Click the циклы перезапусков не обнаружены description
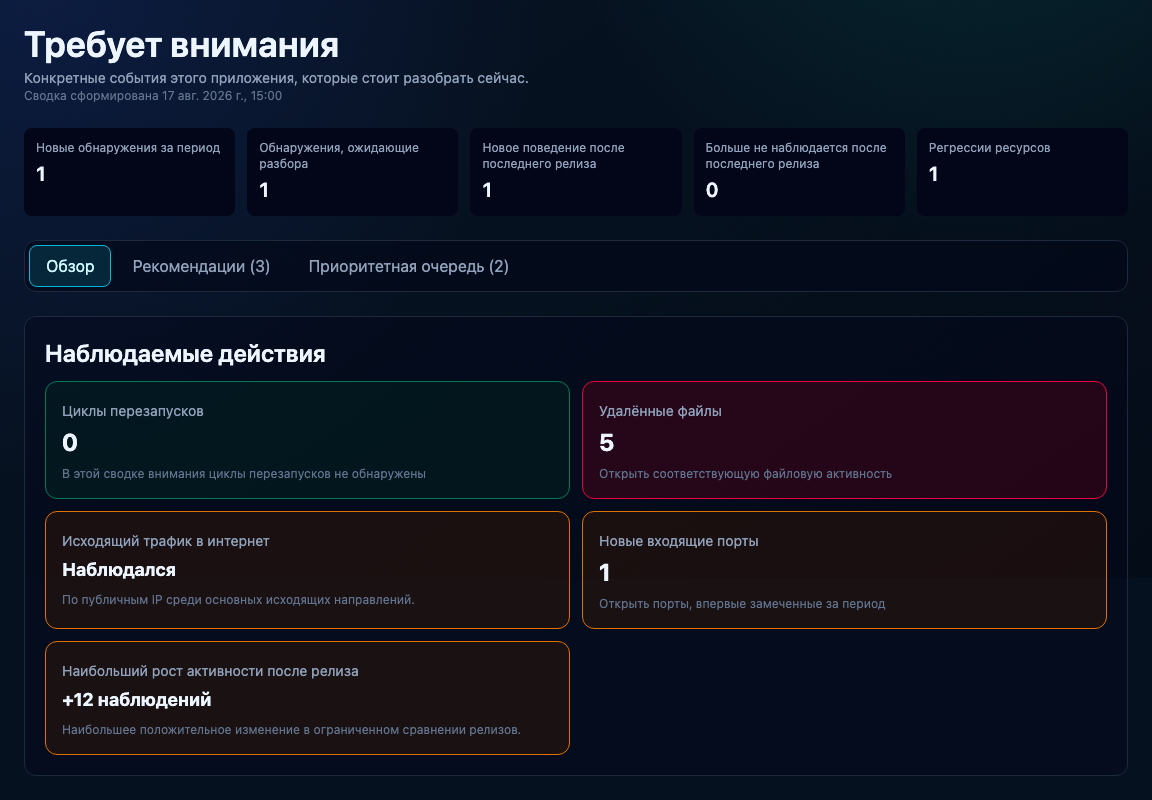The height and width of the screenshot is (800, 1152). point(244,474)
